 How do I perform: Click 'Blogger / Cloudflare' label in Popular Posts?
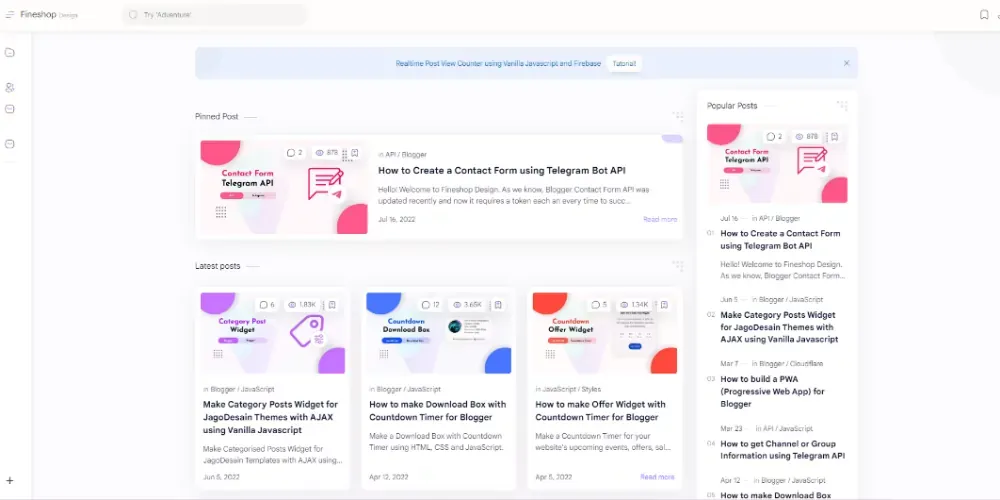coord(791,364)
